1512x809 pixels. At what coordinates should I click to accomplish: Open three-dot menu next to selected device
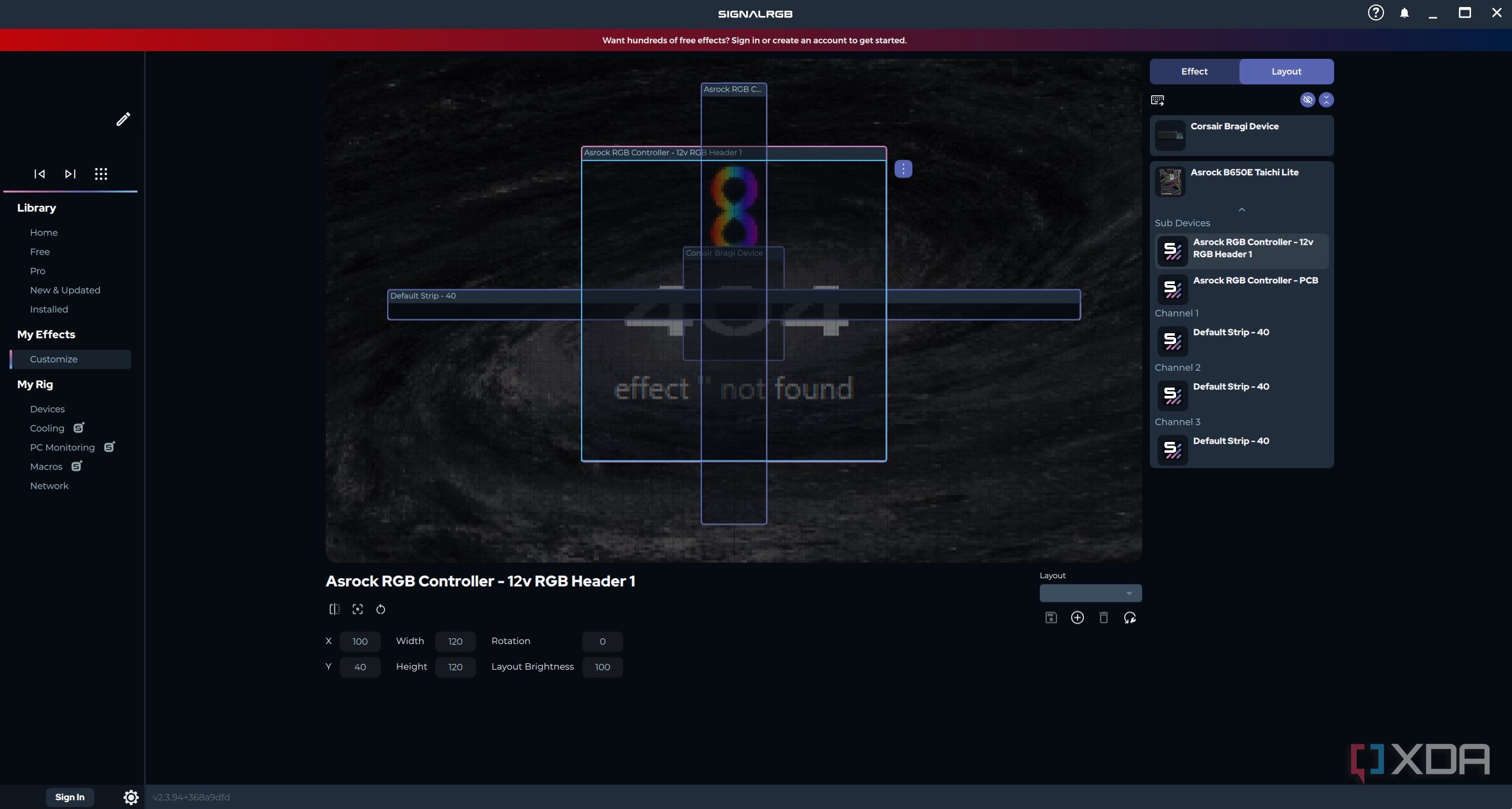[903, 169]
